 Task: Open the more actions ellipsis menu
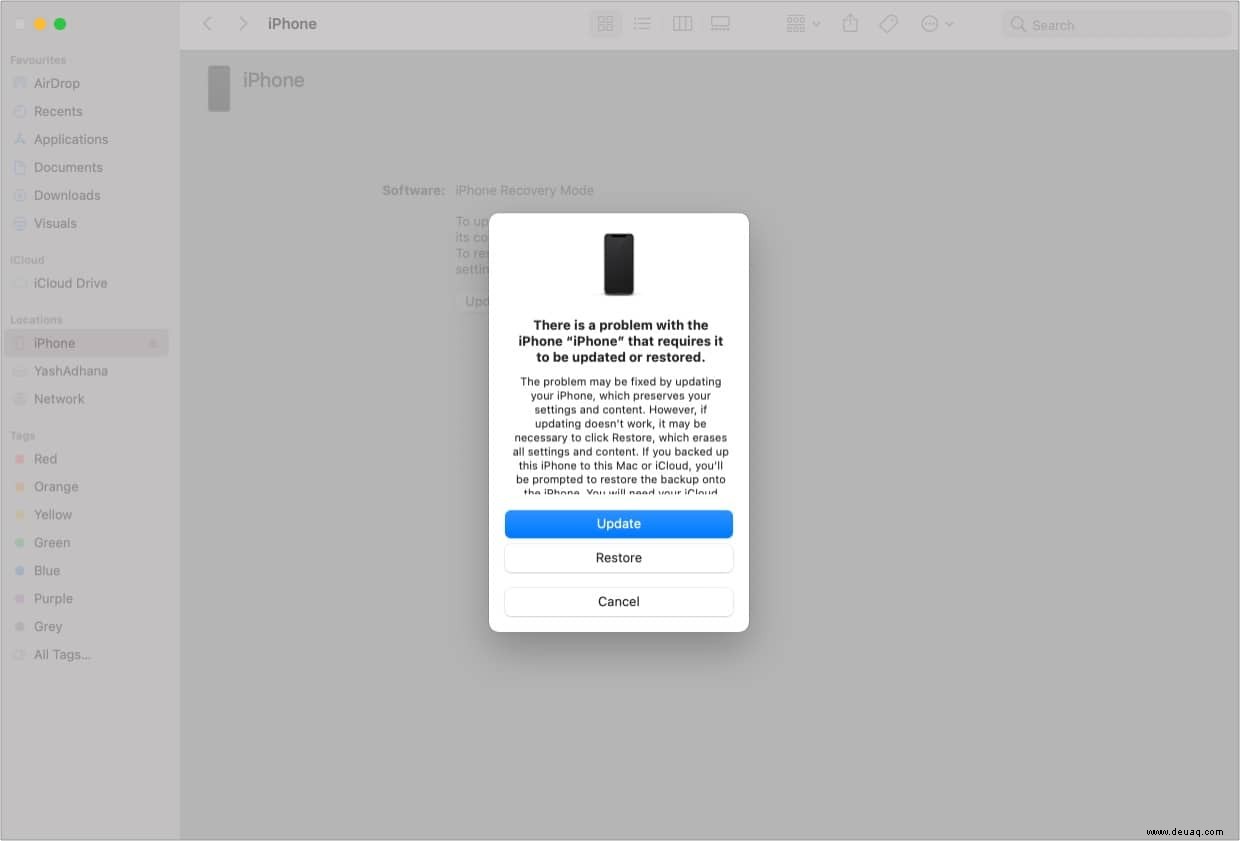(936, 24)
